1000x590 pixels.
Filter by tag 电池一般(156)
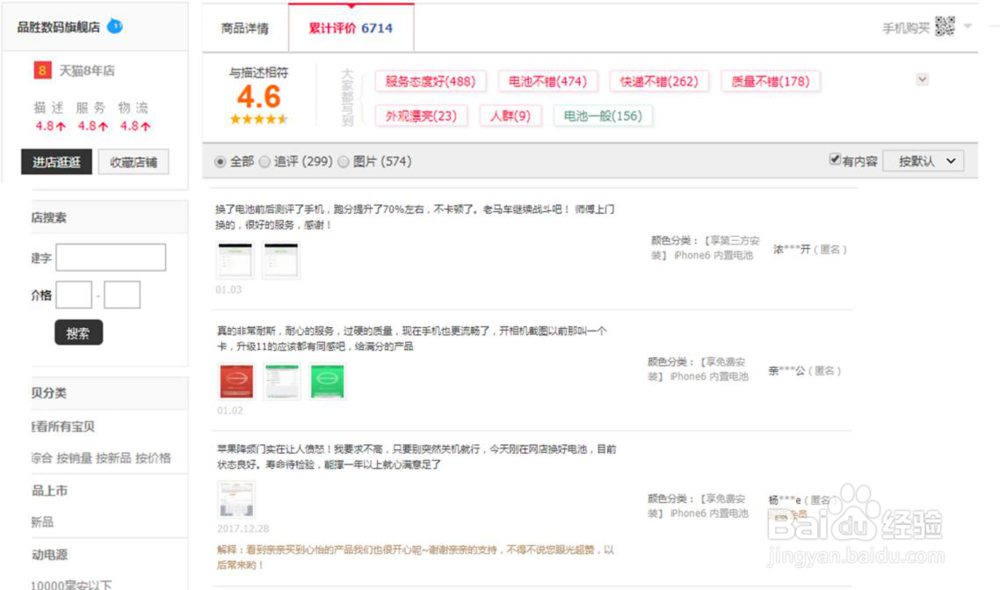(x=603, y=116)
